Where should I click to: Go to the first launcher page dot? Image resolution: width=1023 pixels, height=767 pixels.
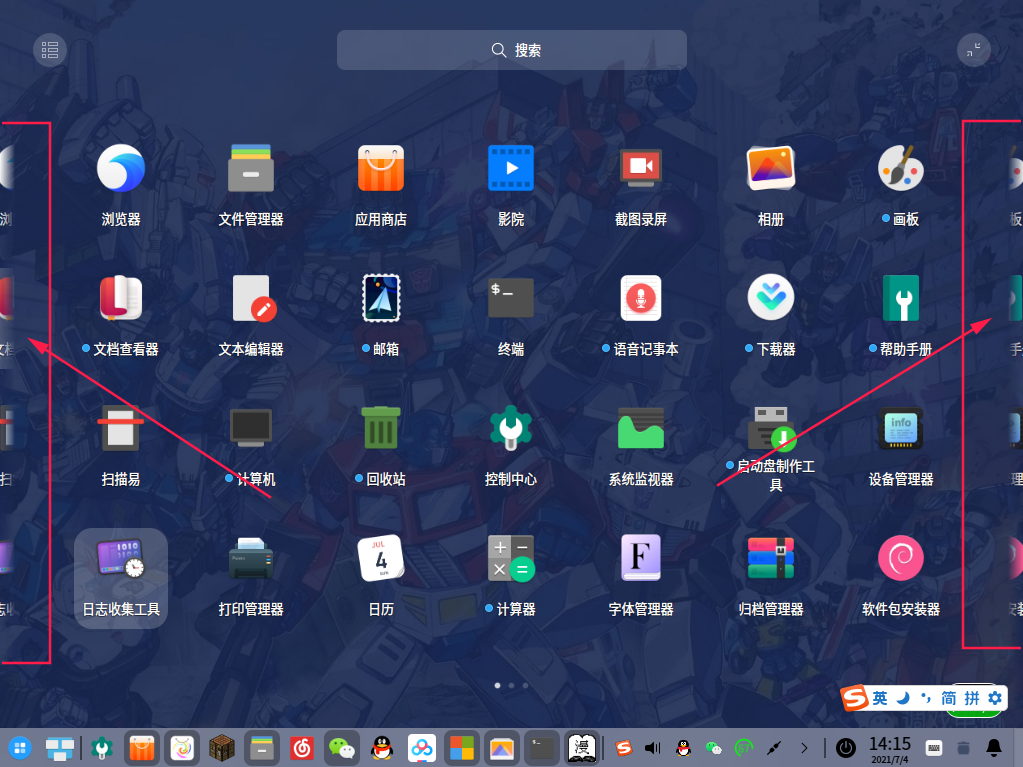(x=498, y=685)
